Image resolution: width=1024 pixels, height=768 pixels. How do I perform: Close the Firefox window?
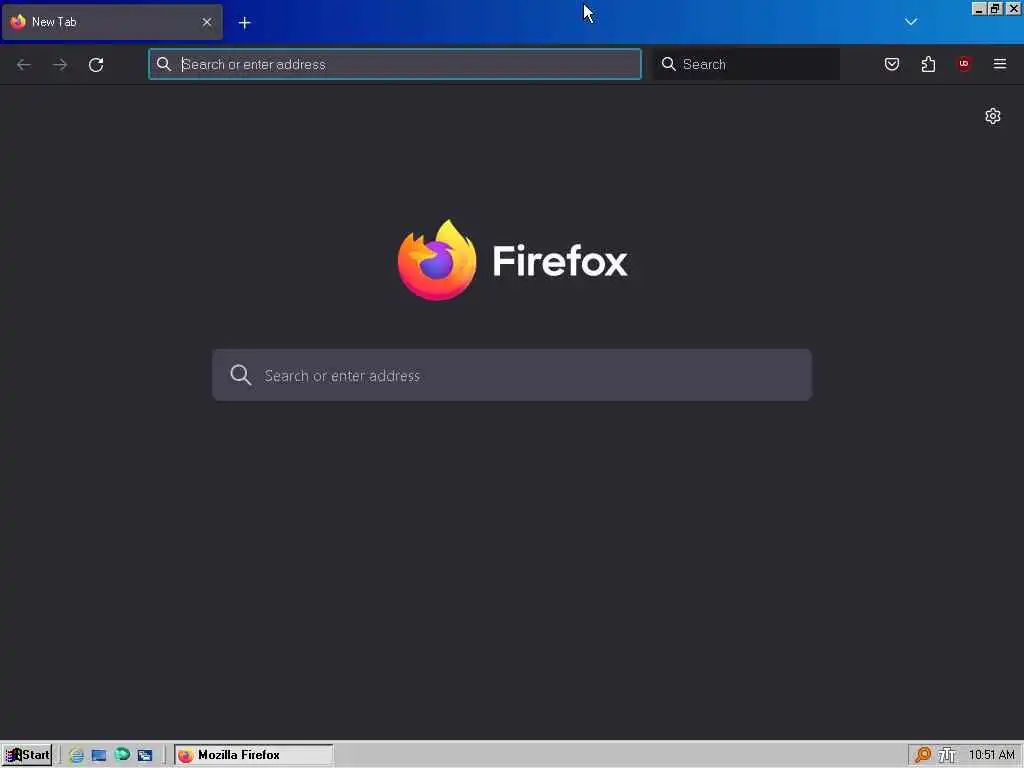tap(1014, 8)
